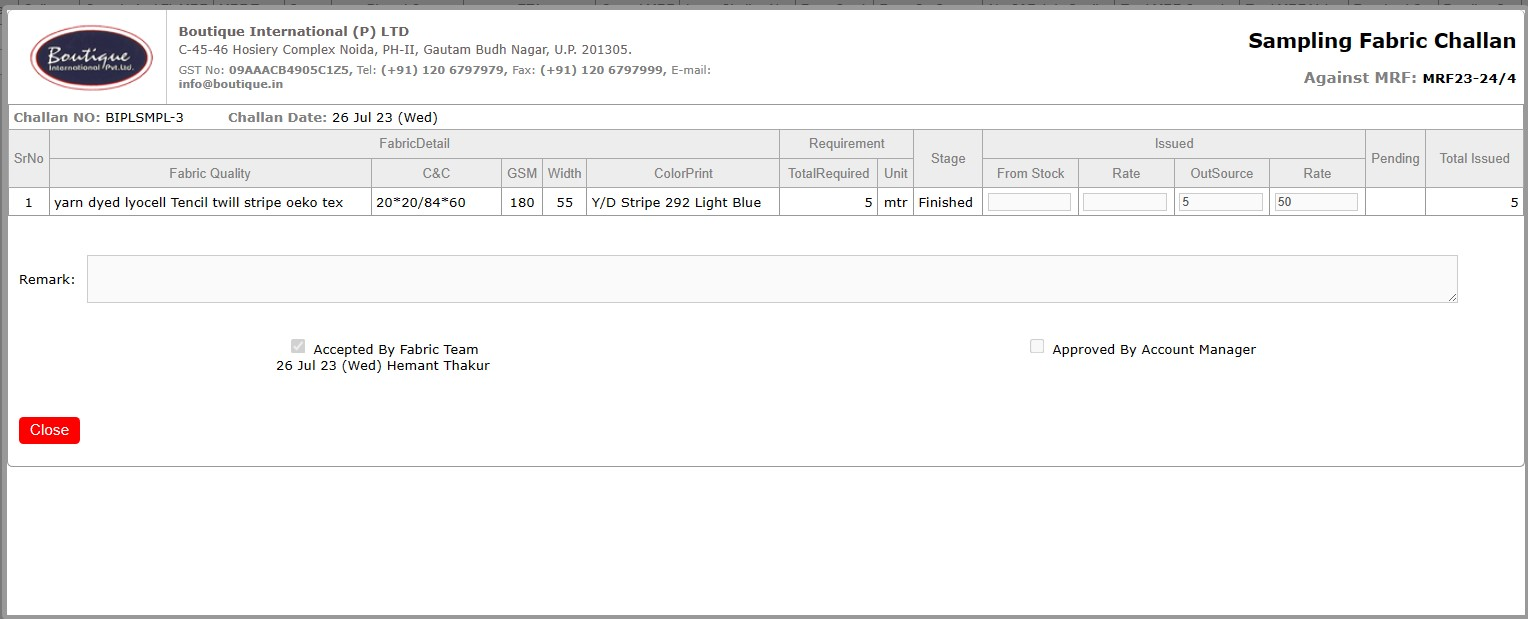The width and height of the screenshot is (1528, 619).
Task: Click challan number BIPLSMPL-3
Action: [x=144, y=117]
